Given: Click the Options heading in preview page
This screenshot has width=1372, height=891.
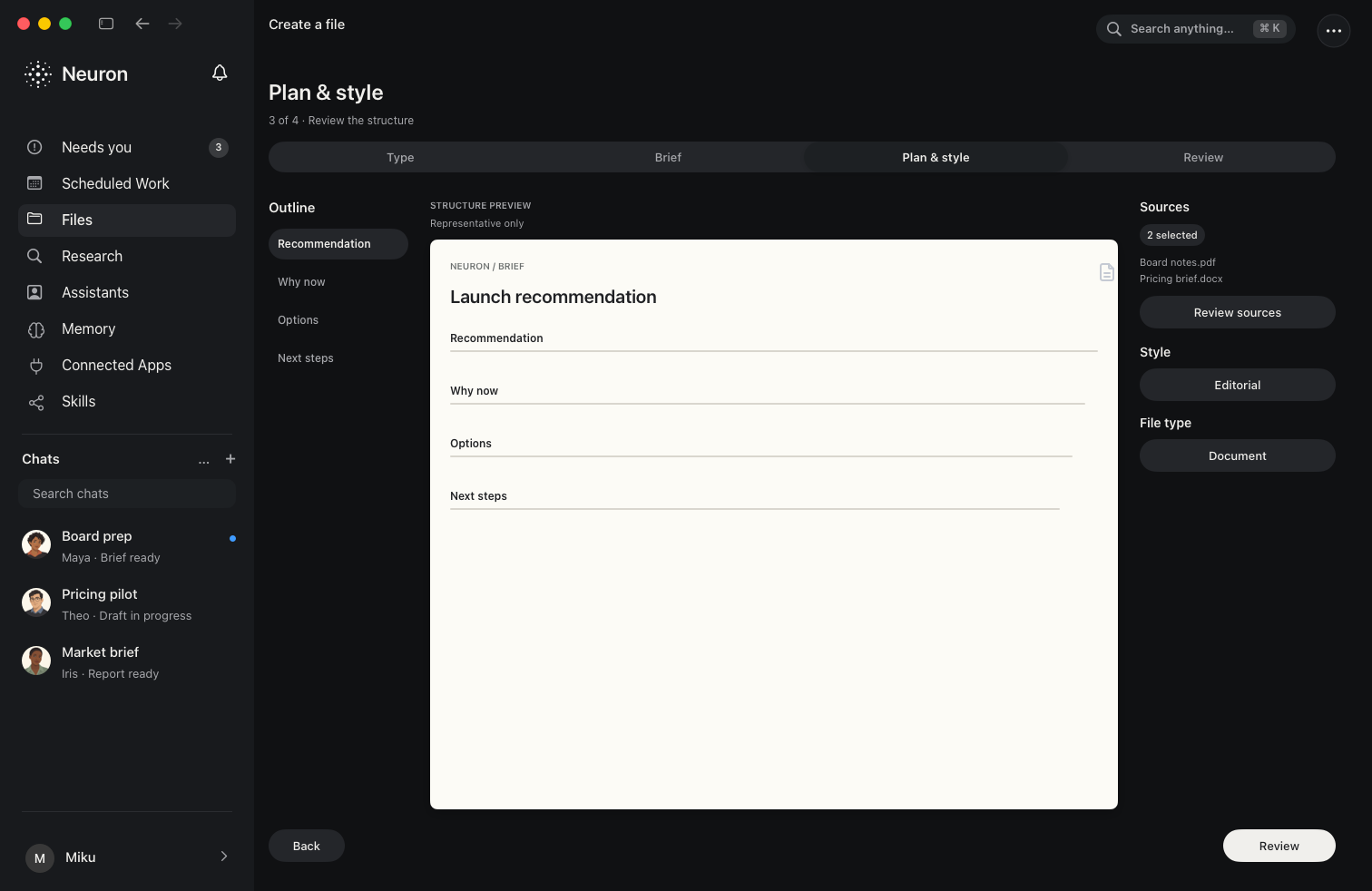Looking at the screenshot, I should coord(470,444).
